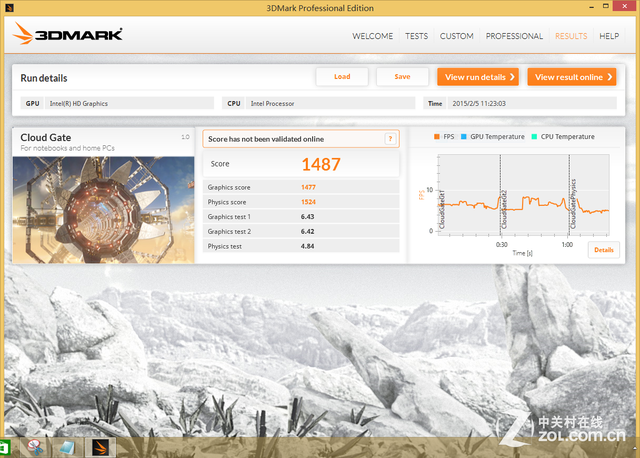Click the Time field 2015/2/5 11:23:03
This screenshot has height=458, width=640.
532,104
